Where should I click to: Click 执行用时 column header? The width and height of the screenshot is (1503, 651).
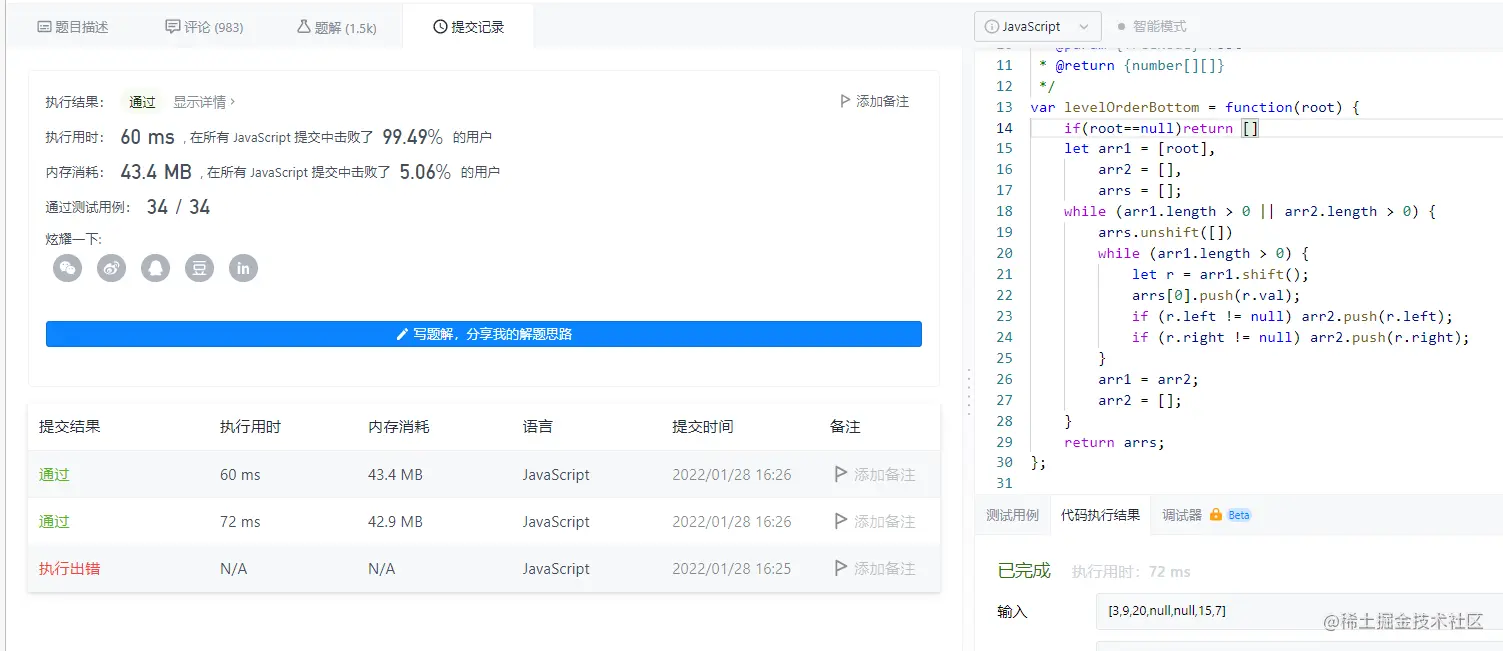[250, 427]
